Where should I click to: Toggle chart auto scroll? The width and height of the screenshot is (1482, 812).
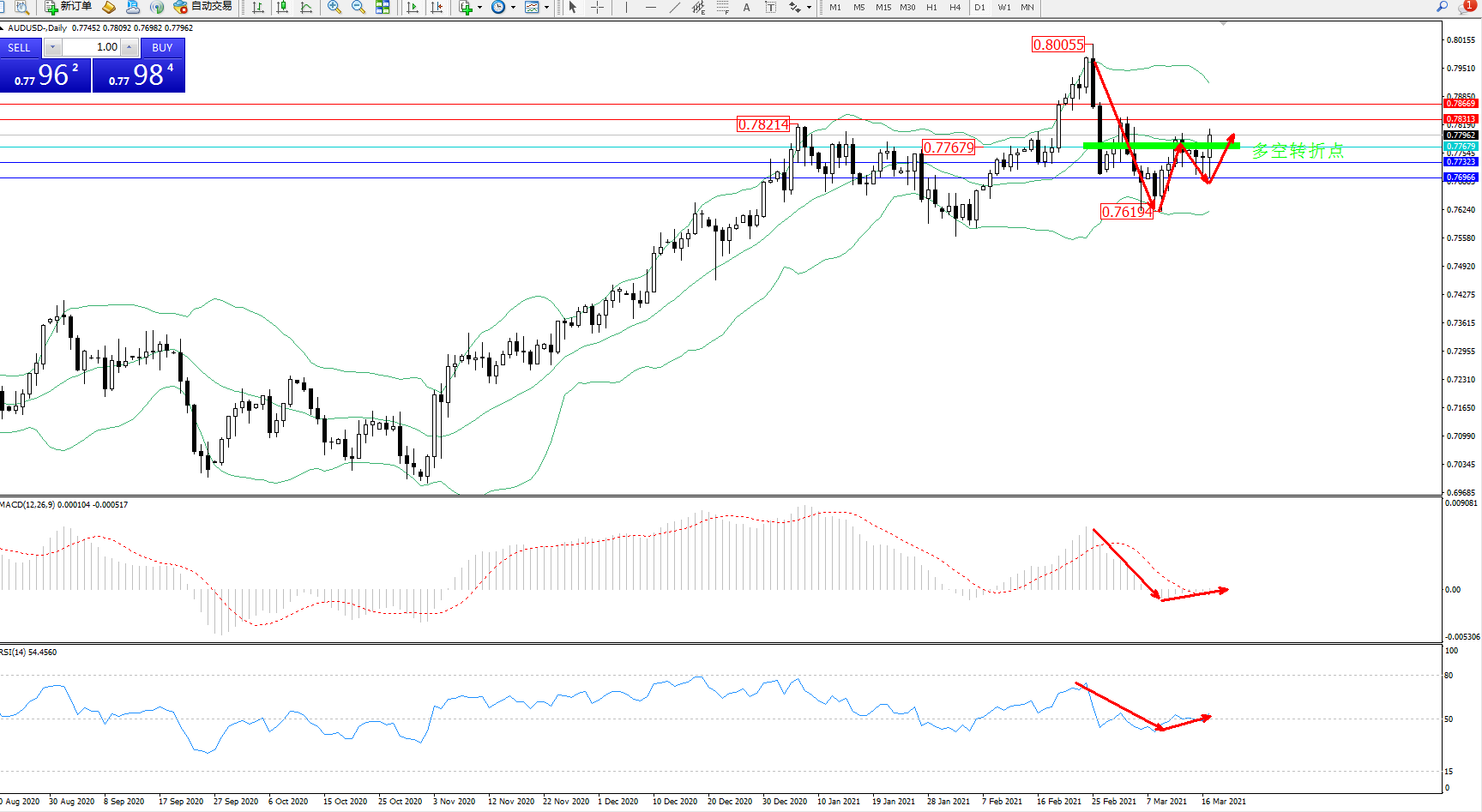tap(413, 7)
